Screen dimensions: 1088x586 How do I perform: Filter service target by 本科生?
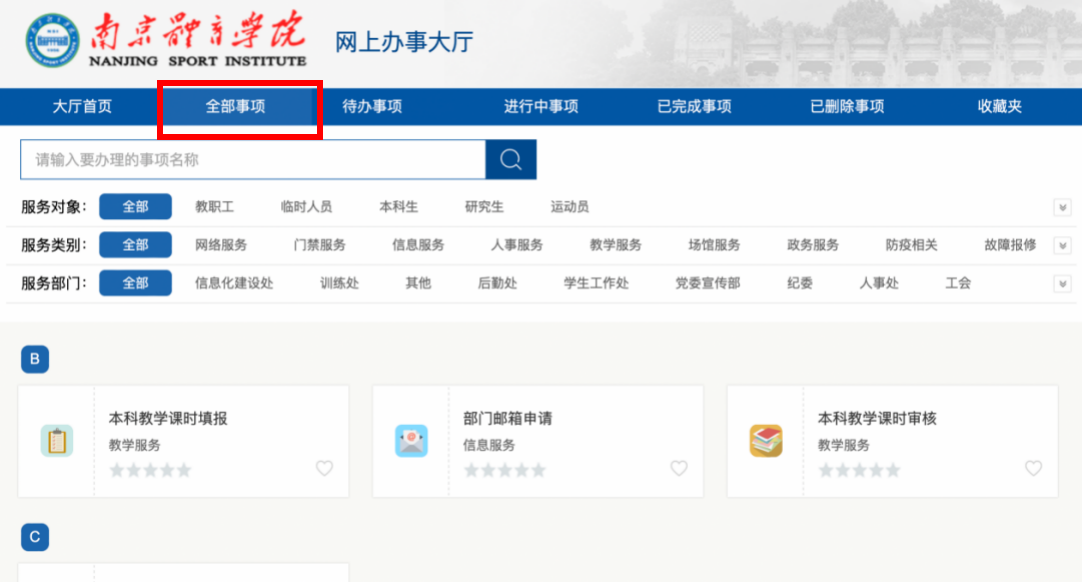click(x=398, y=207)
